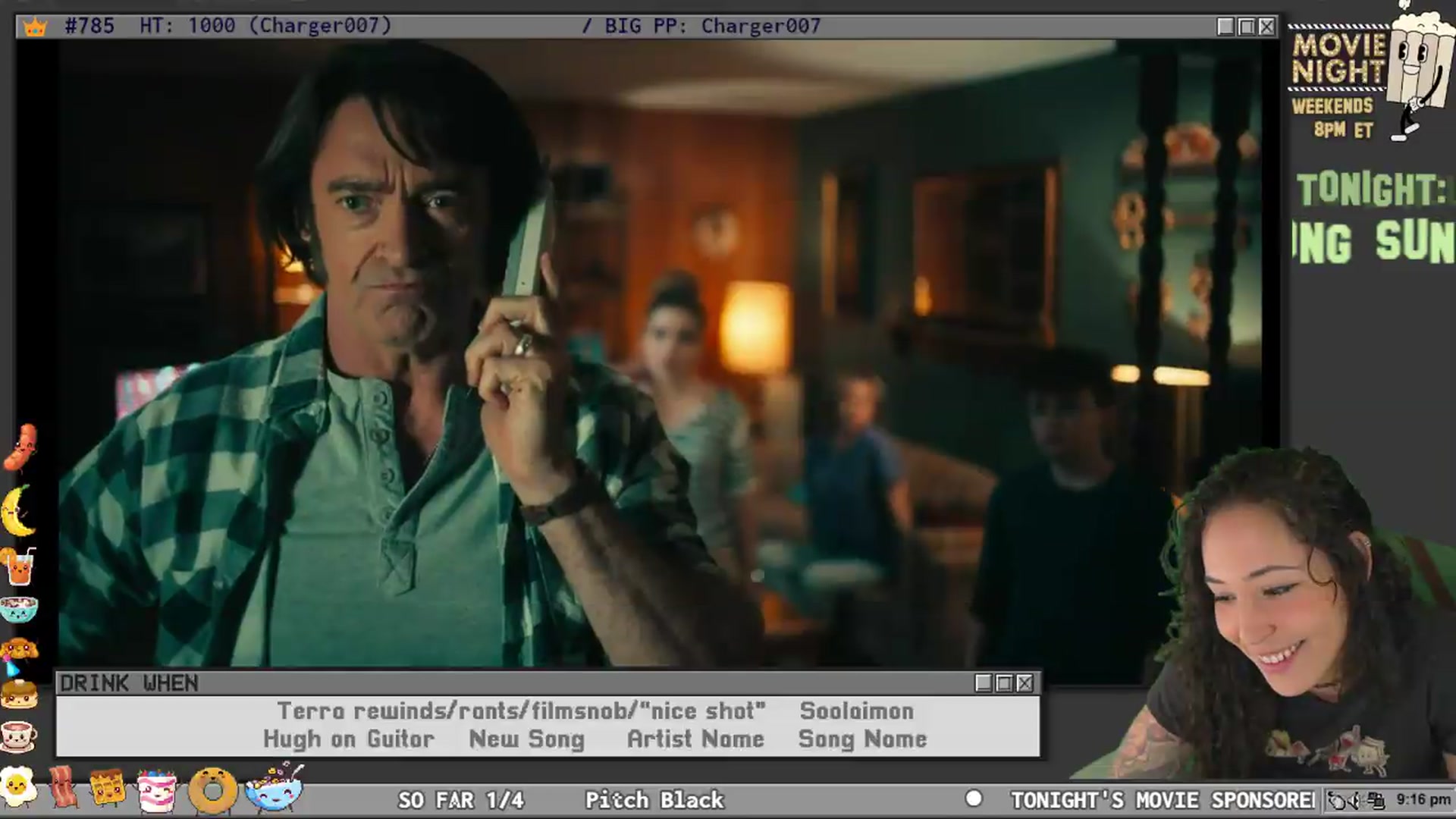The height and width of the screenshot is (819, 1456).
Task: Click the "Hugh on Guitar" rule
Action: [349, 739]
